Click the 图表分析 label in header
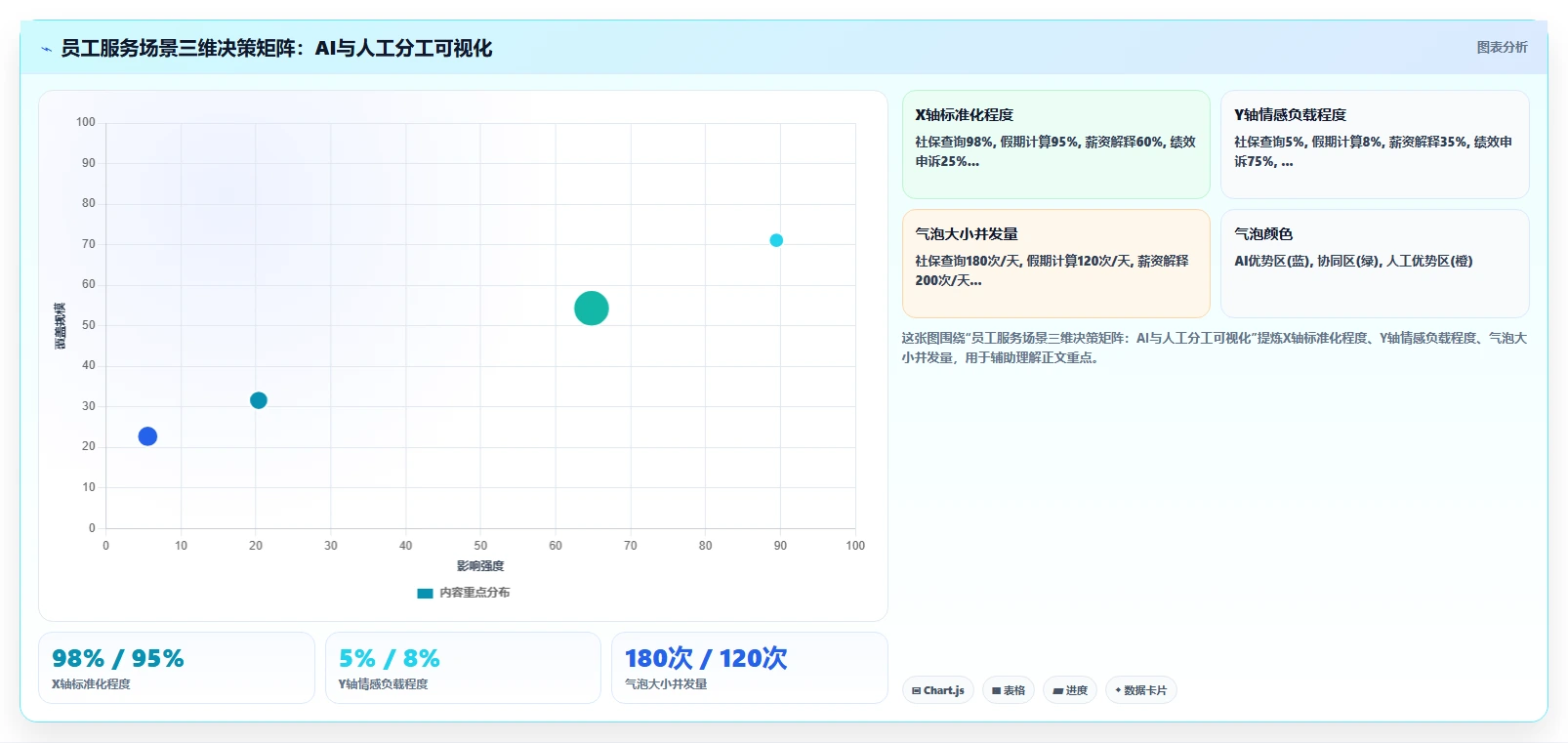Viewport: 1568px width, 743px height. tap(1502, 47)
